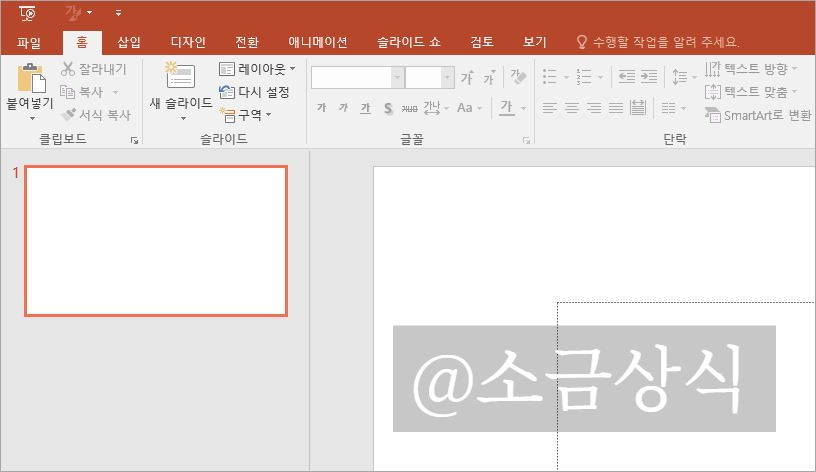
Task: Apply numbered list
Action: (x=584, y=76)
